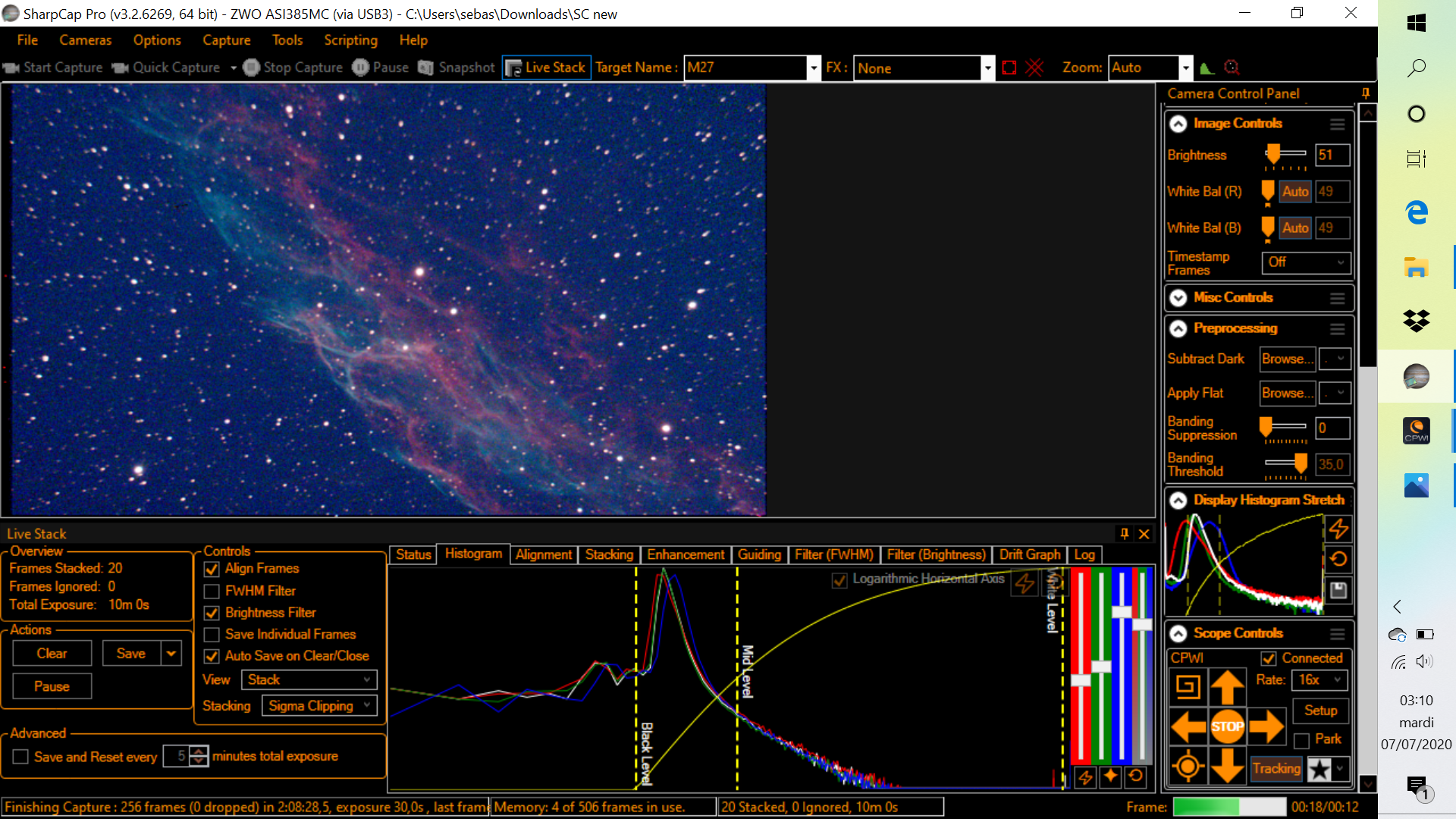Switch to the Alignment tab

pos(544,555)
